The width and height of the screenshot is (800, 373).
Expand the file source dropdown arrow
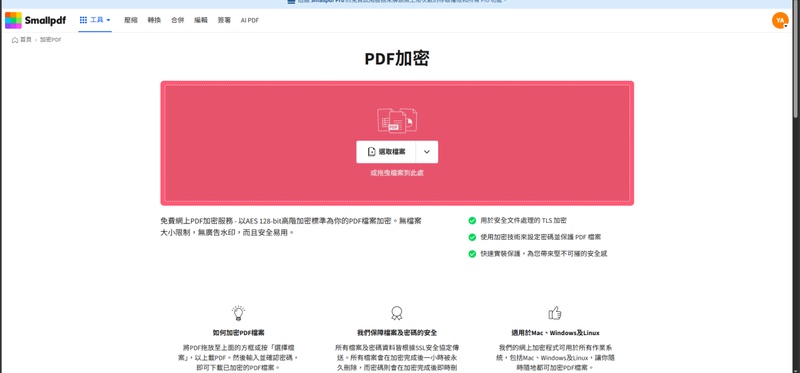click(x=427, y=152)
